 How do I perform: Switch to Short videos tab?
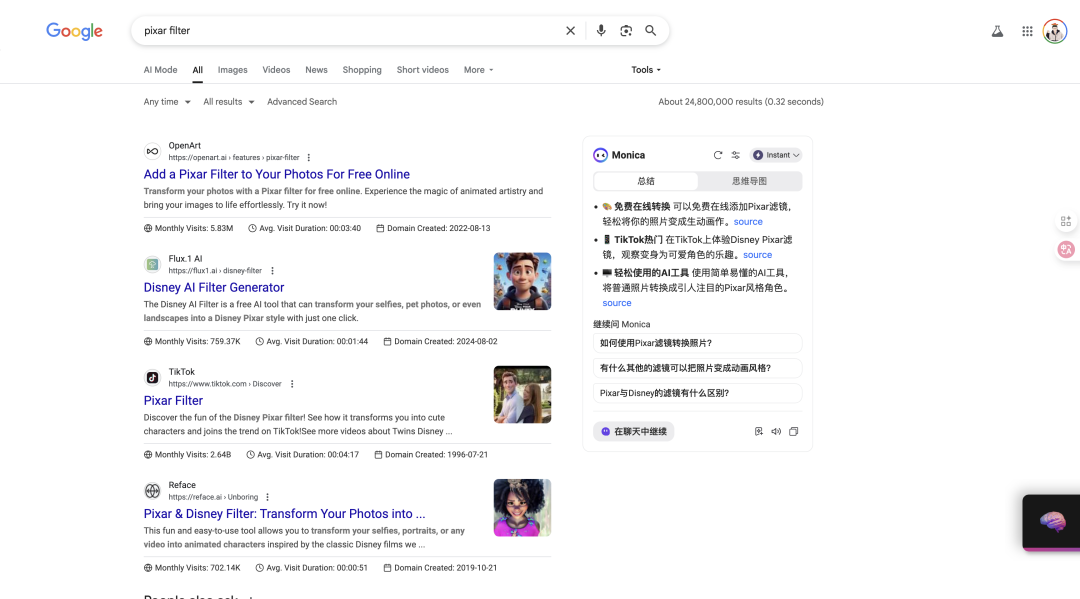(x=422, y=70)
